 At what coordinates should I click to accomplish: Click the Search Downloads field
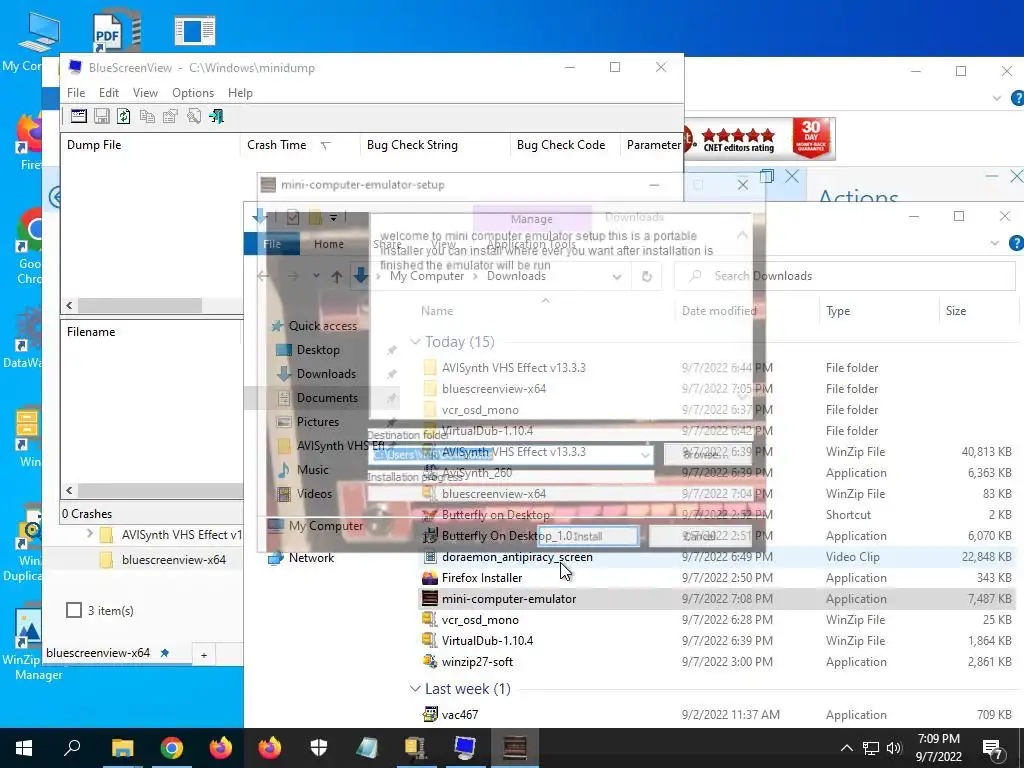tap(844, 276)
